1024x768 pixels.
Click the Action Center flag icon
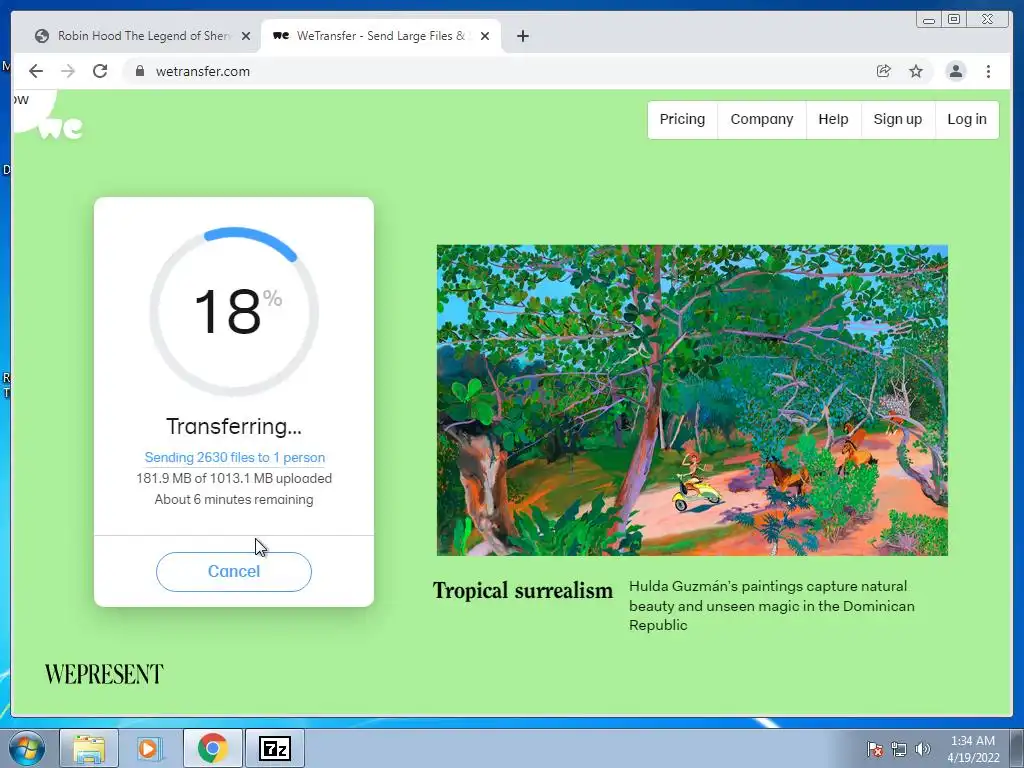coord(874,749)
